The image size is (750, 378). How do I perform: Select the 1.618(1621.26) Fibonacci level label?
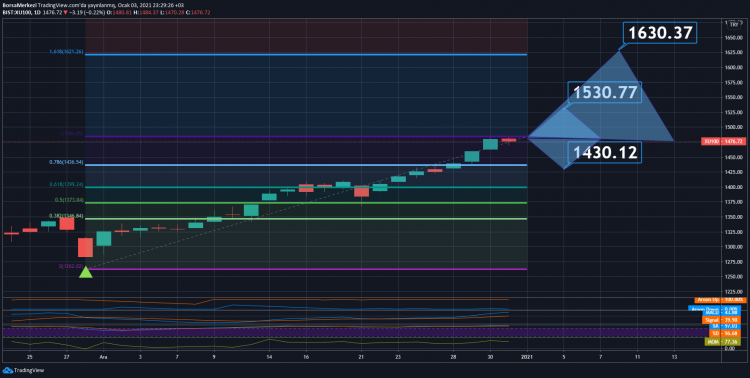point(66,51)
